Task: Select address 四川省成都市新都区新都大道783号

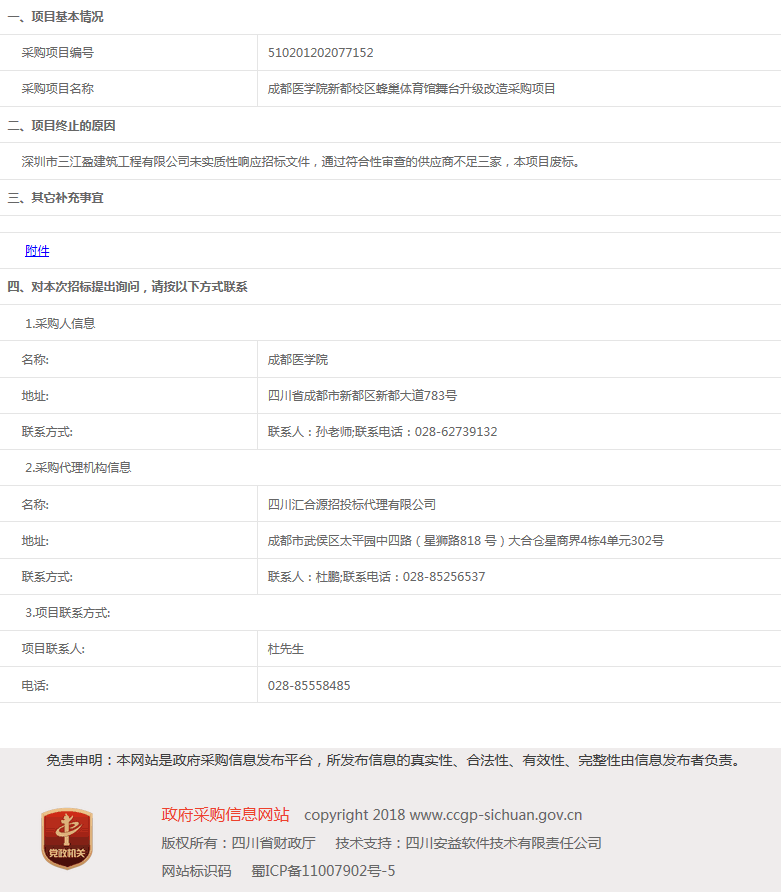Action: point(362,395)
